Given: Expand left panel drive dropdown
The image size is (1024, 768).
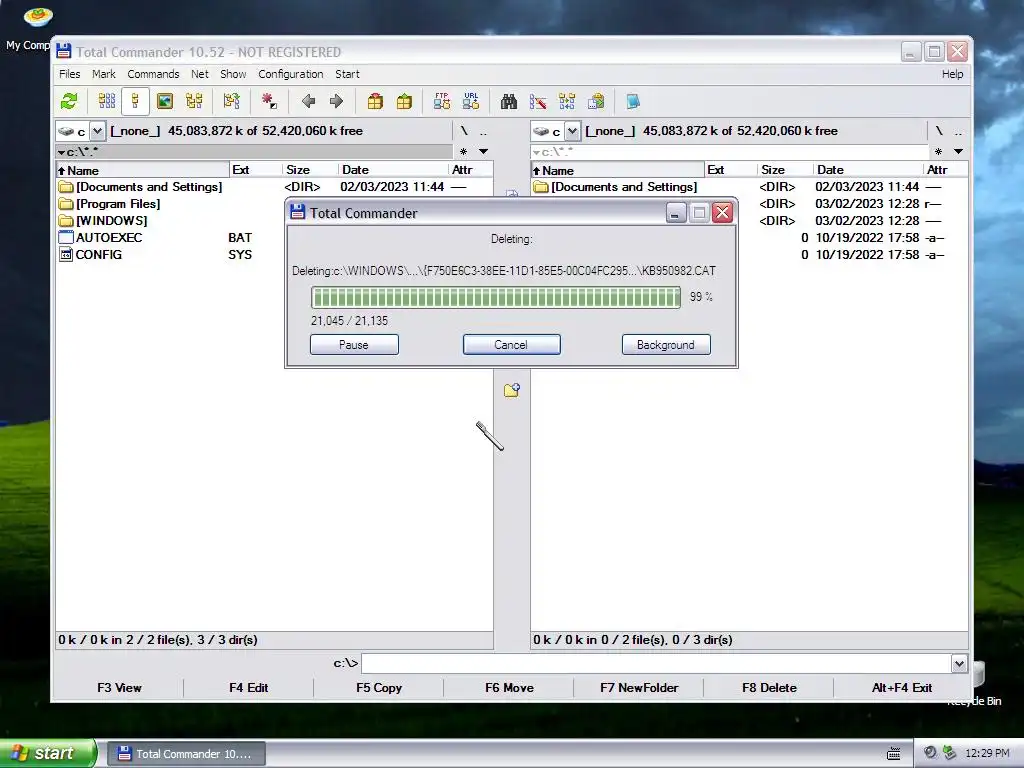Looking at the screenshot, I should (x=97, y=131).
